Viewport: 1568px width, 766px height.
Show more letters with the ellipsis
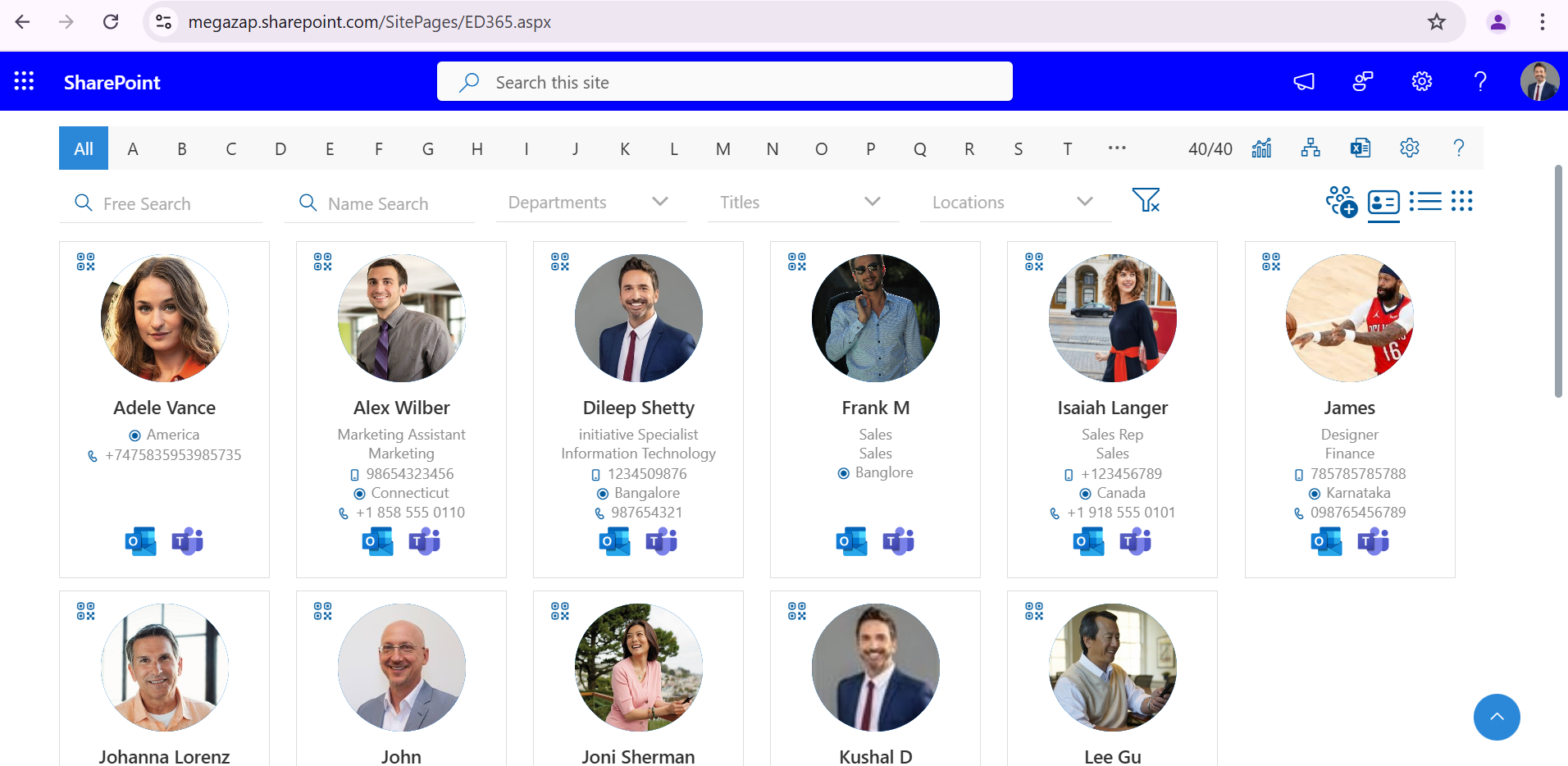(x=1117, y=148)
